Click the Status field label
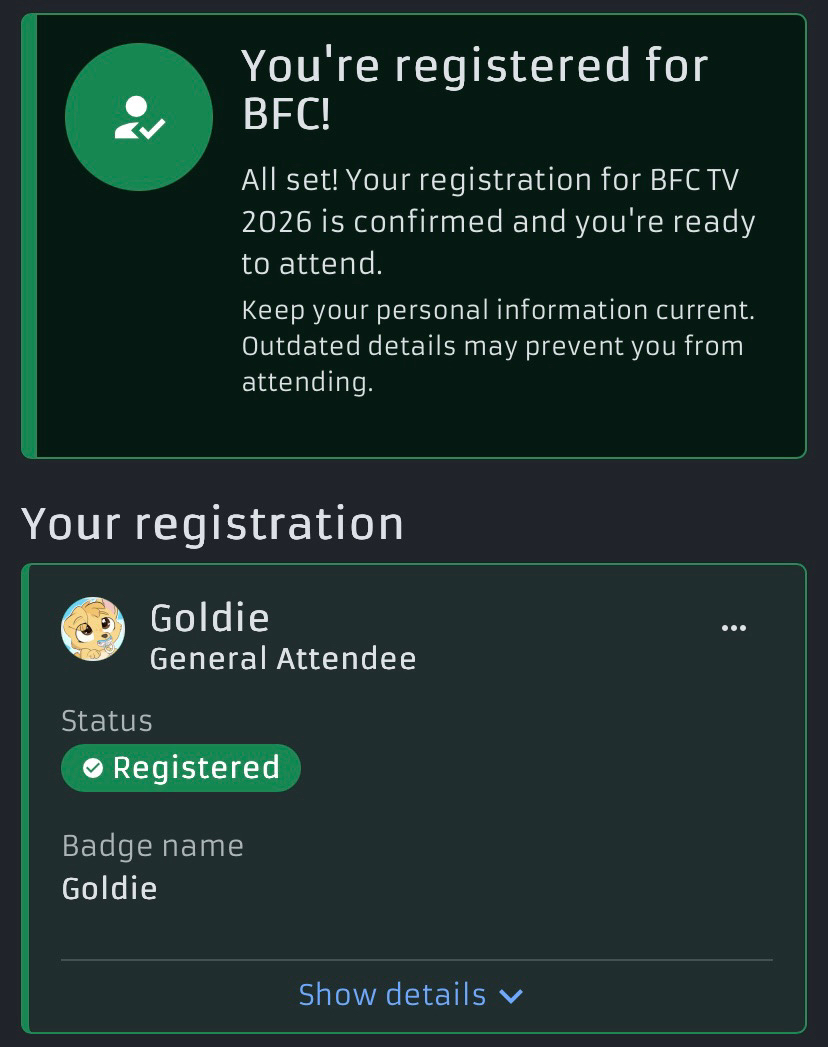The image size is (828, 1047). [107, 721]
